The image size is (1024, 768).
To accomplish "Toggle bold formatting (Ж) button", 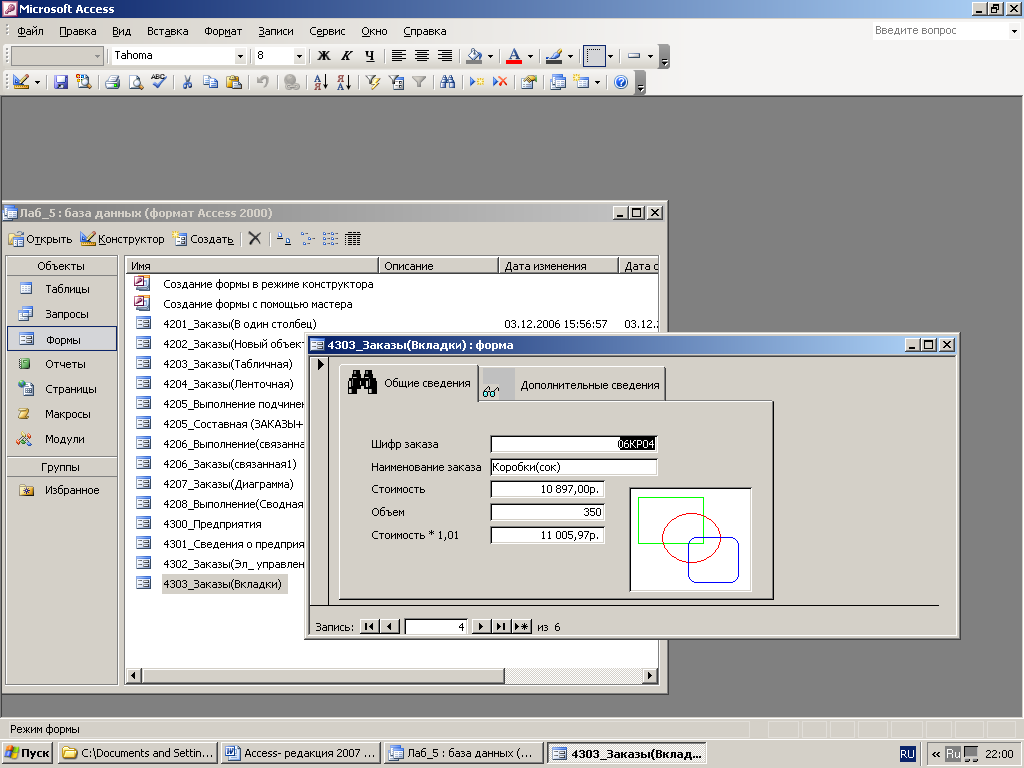I will 324,56.
